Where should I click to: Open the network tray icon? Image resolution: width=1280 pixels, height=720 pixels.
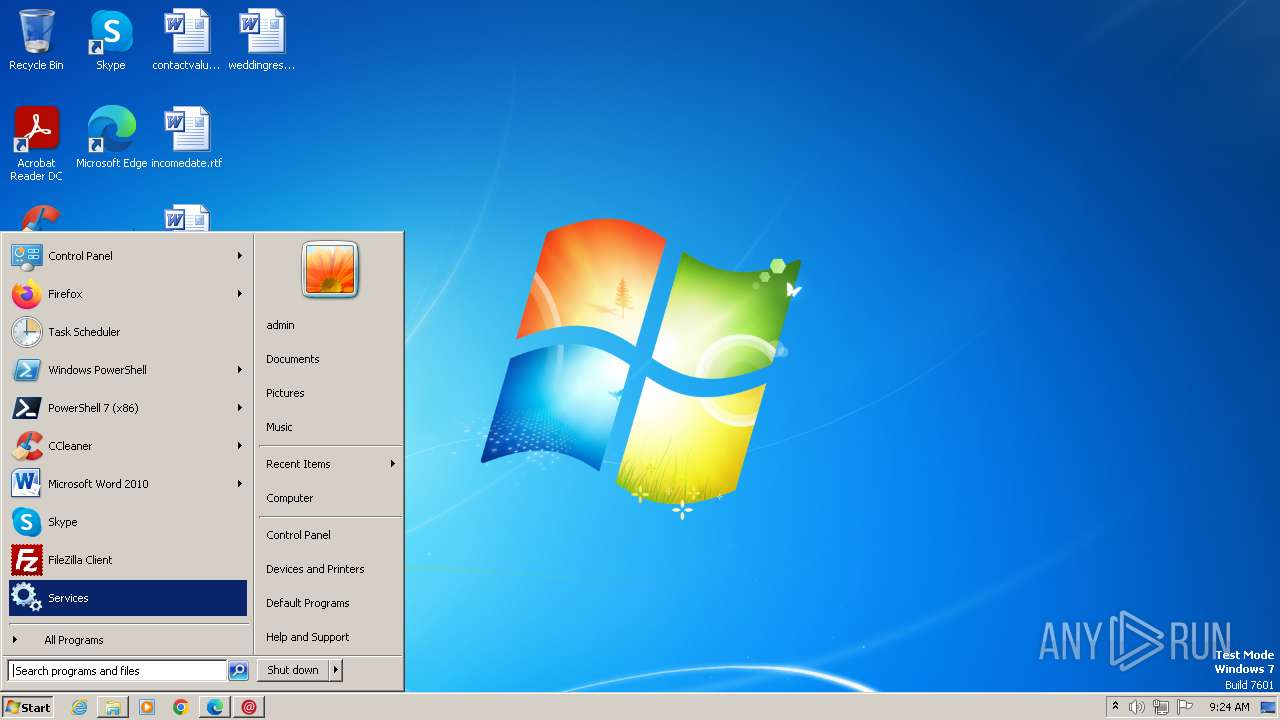[1161, 707]
